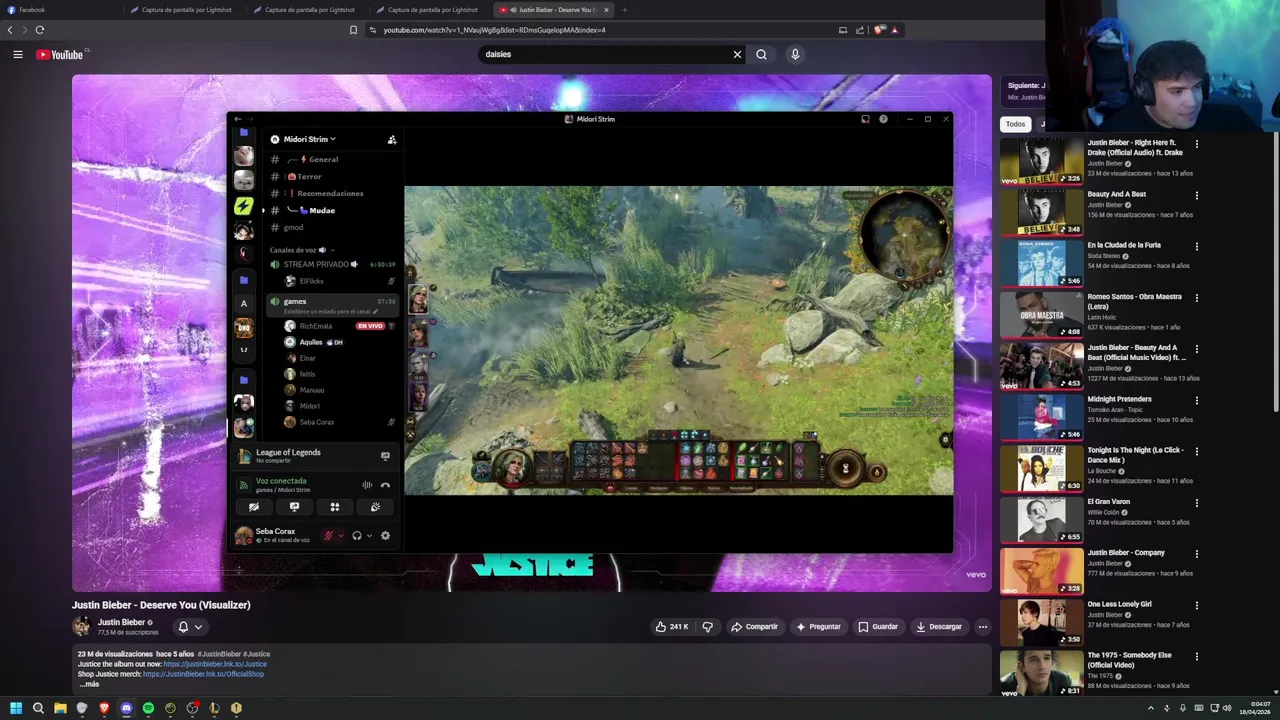
Task: Open more actions beside the Descargar button
Action: [x=982, y=627]
